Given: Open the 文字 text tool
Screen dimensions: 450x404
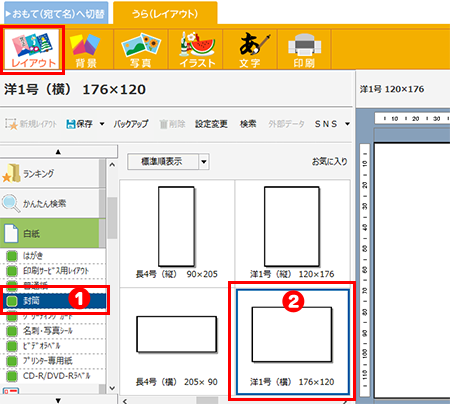Looking at the screenshot, I should coord(250,49).
